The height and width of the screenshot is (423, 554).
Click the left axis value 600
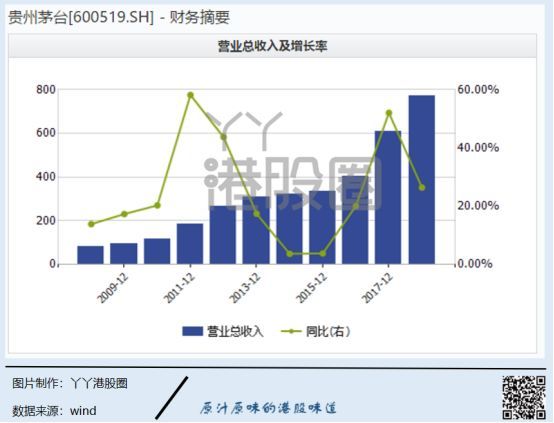coord(46,133)
